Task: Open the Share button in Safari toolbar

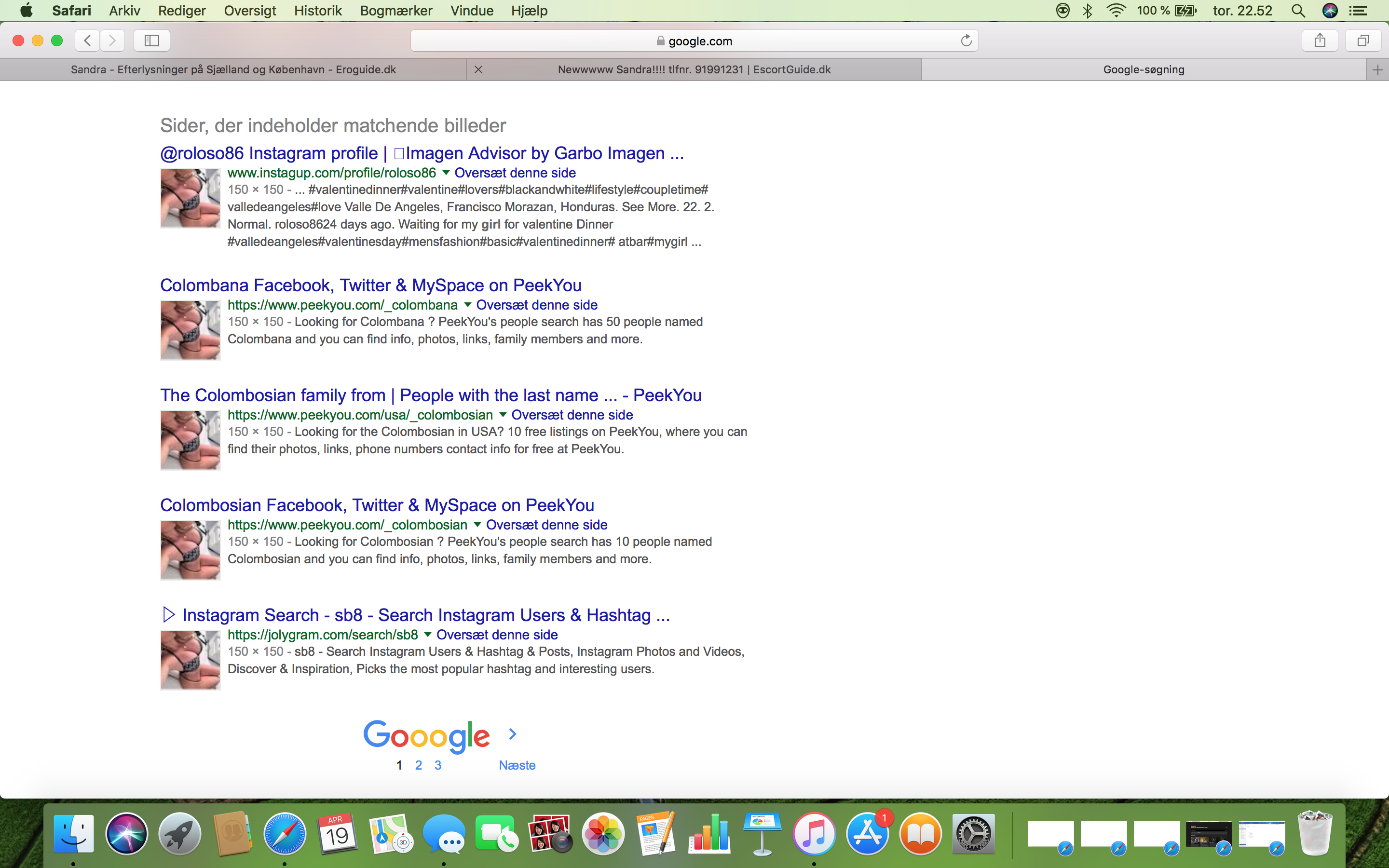Action: pos(1320,40)
